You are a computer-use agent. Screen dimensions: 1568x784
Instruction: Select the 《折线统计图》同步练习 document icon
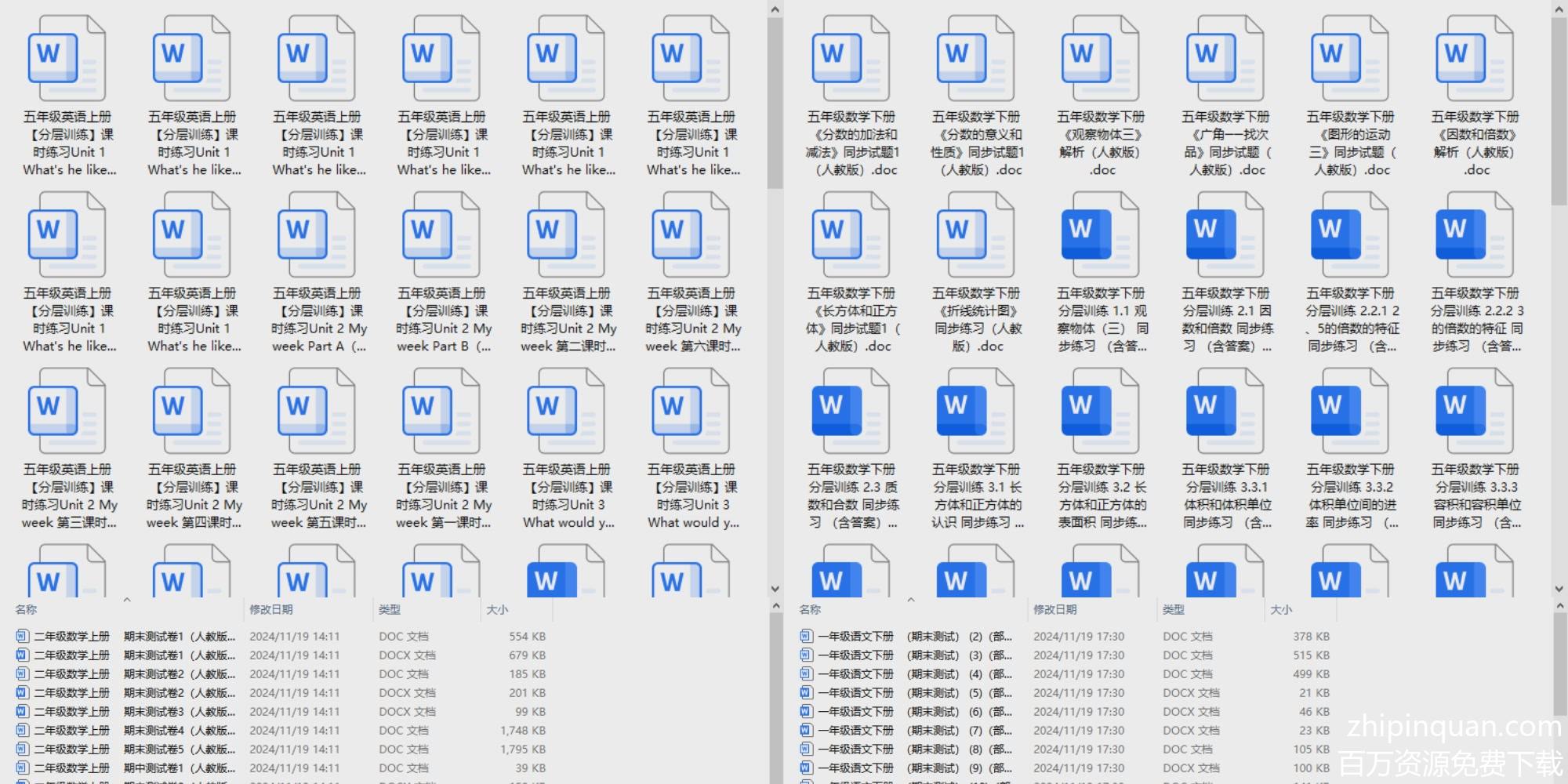(976, 235)
